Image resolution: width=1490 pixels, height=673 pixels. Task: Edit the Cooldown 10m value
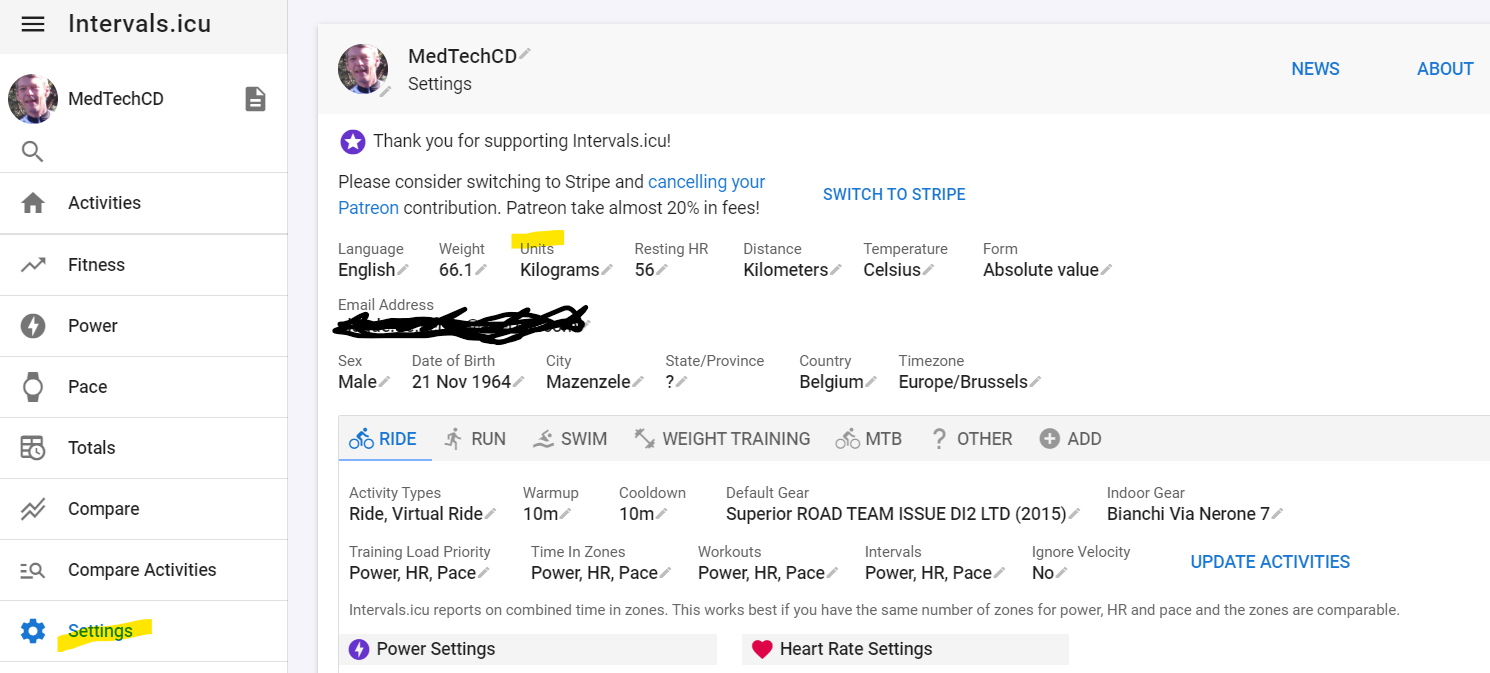643,514
